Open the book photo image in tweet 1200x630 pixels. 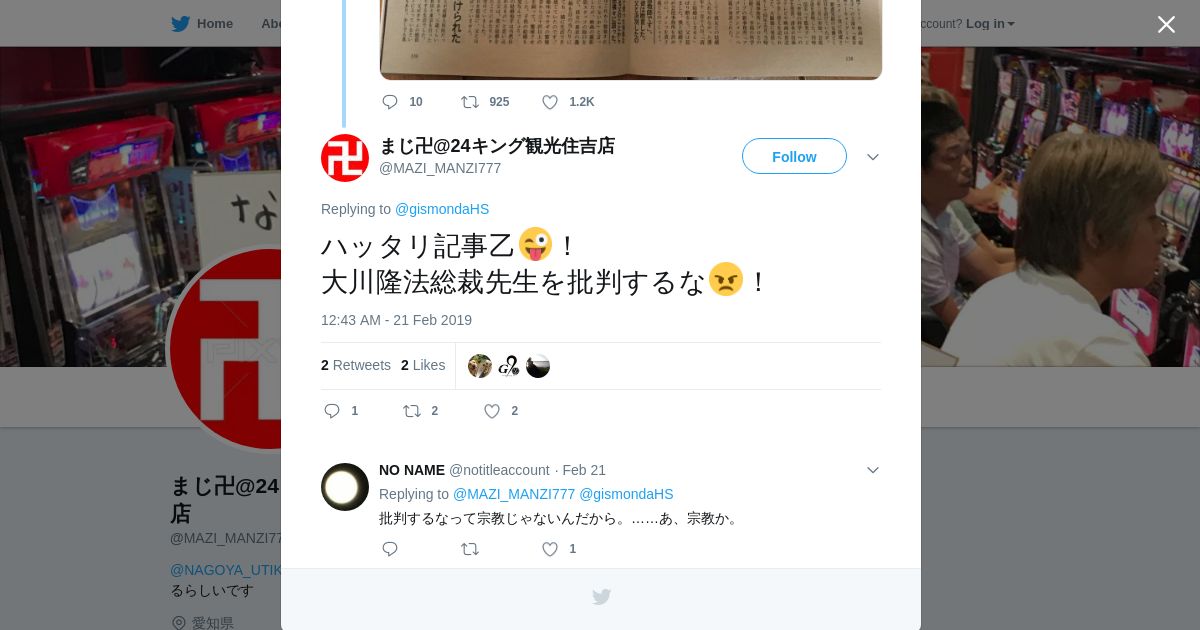click(631, 40)
